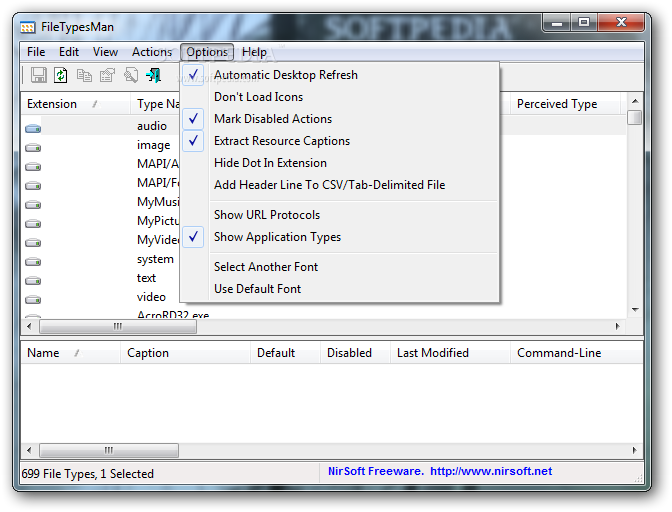The image size is (672, 512).
Task: Enable Don't Load Icons option
Action: pos(340,97)
